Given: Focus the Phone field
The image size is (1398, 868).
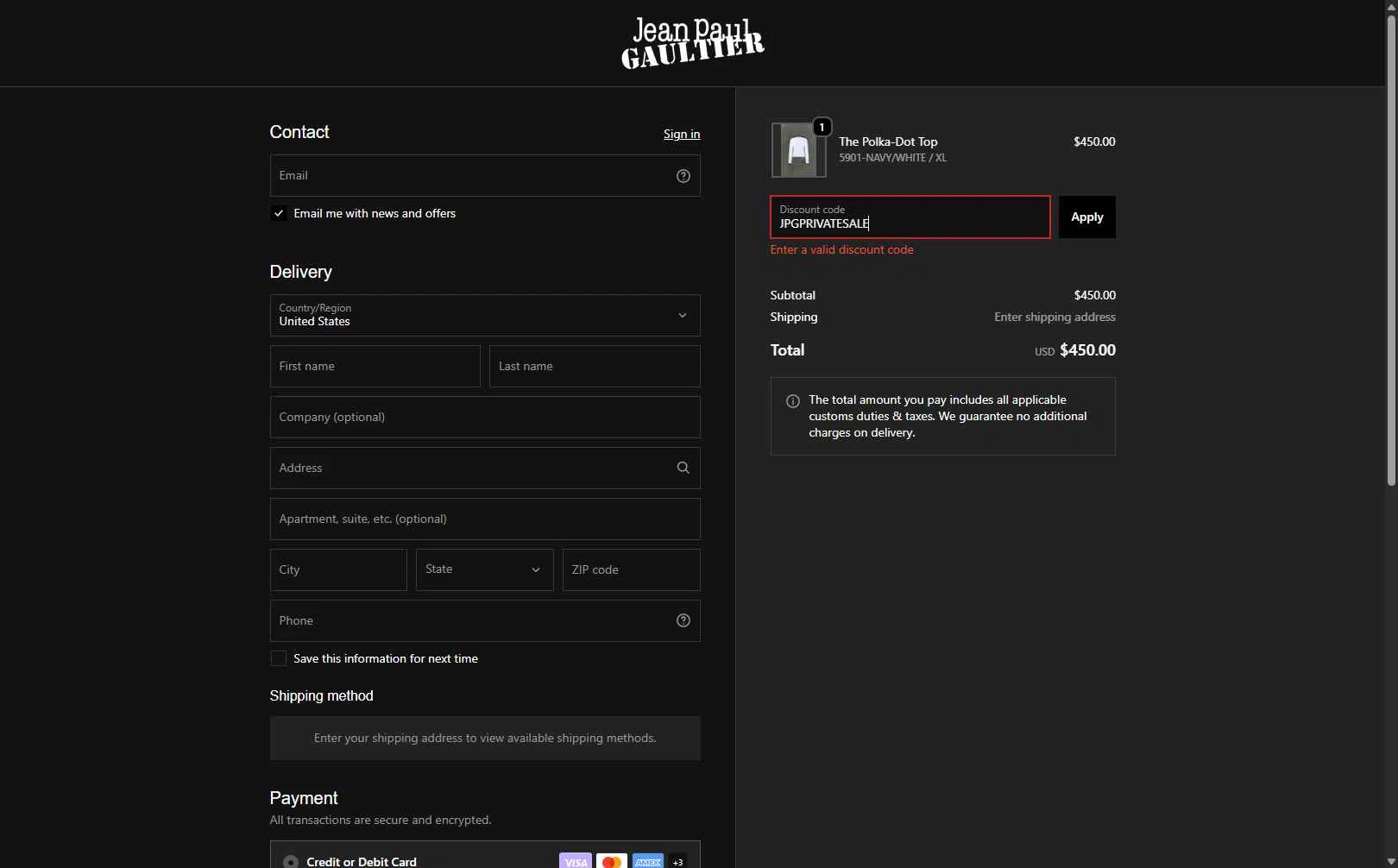Looking at the screenshot, I should 485,620.
